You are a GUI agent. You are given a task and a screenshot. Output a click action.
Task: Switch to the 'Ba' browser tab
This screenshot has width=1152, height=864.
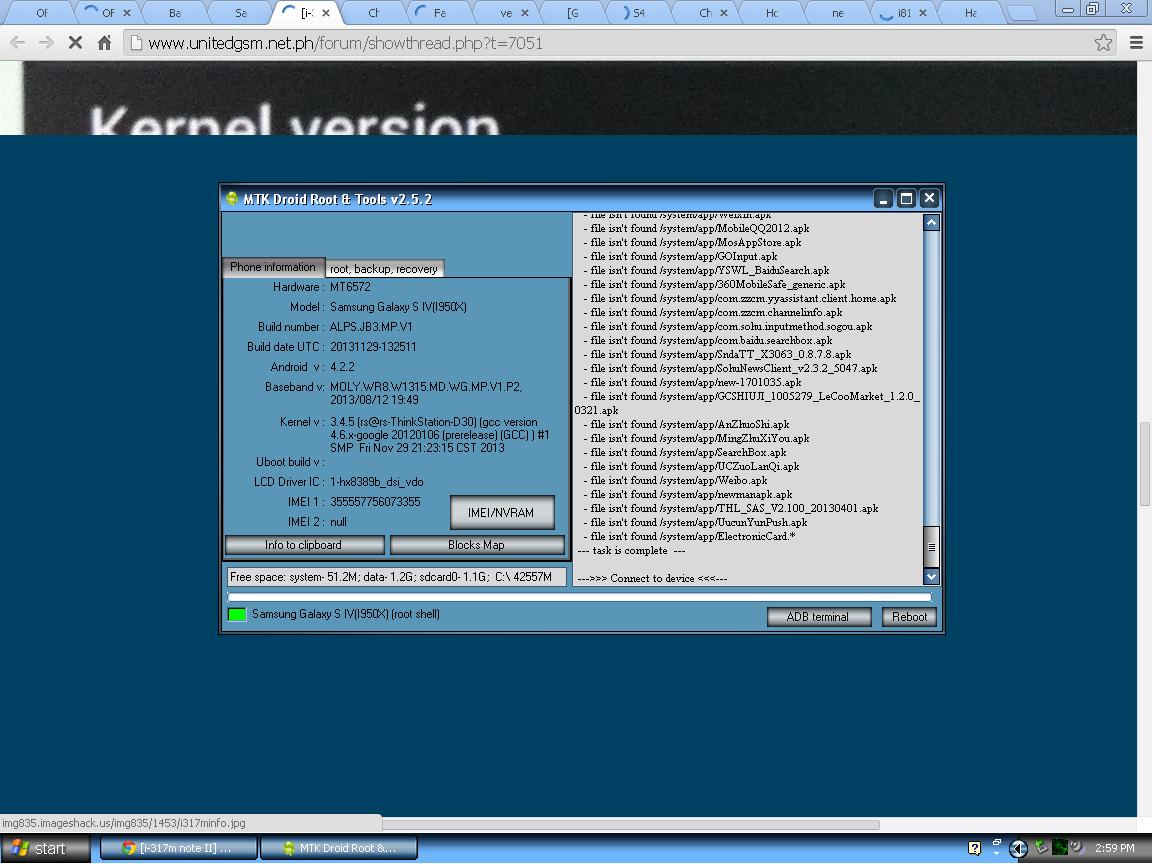click(x=175, y=12)
